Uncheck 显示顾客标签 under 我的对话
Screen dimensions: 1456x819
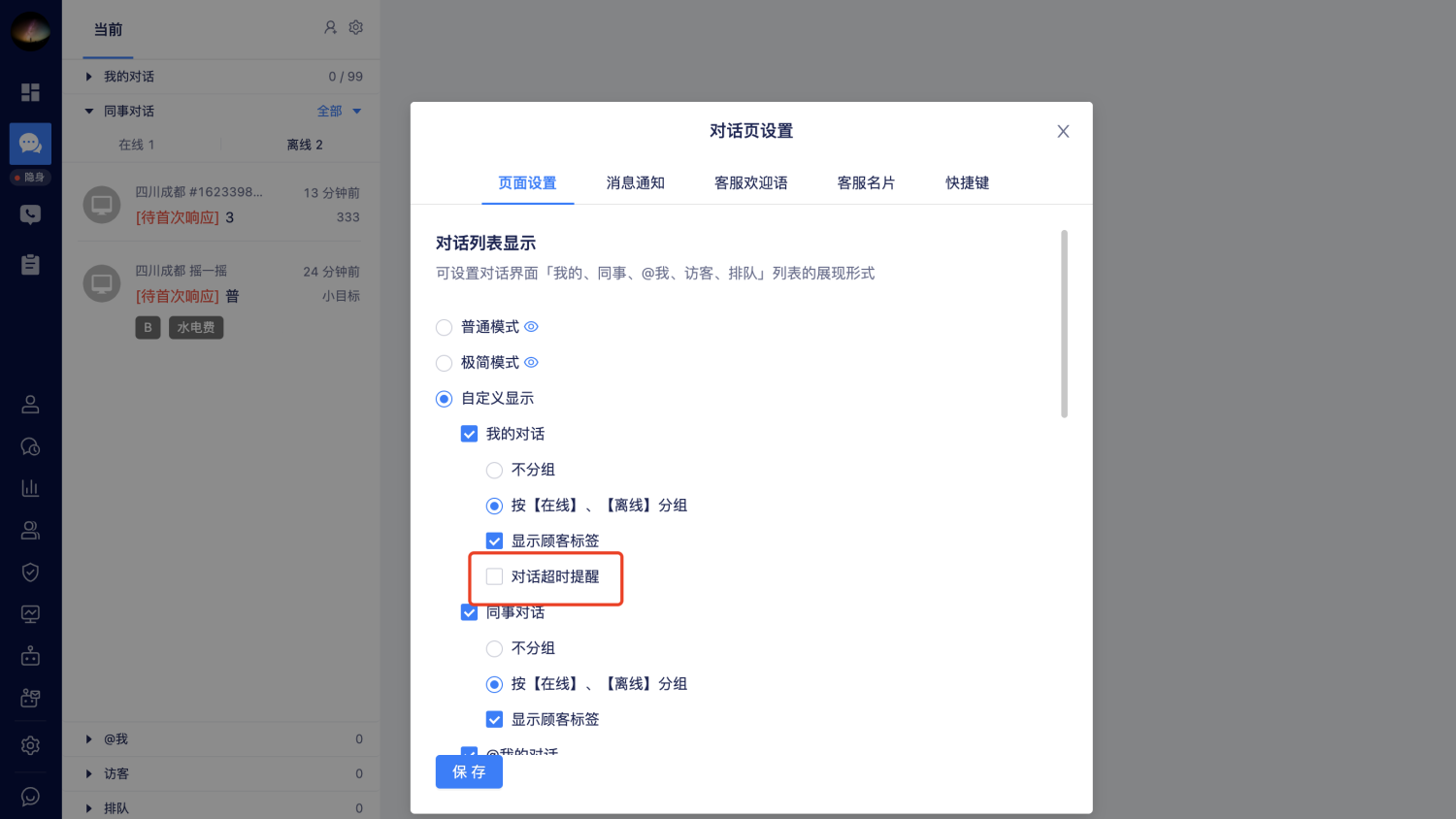[494, 541]
